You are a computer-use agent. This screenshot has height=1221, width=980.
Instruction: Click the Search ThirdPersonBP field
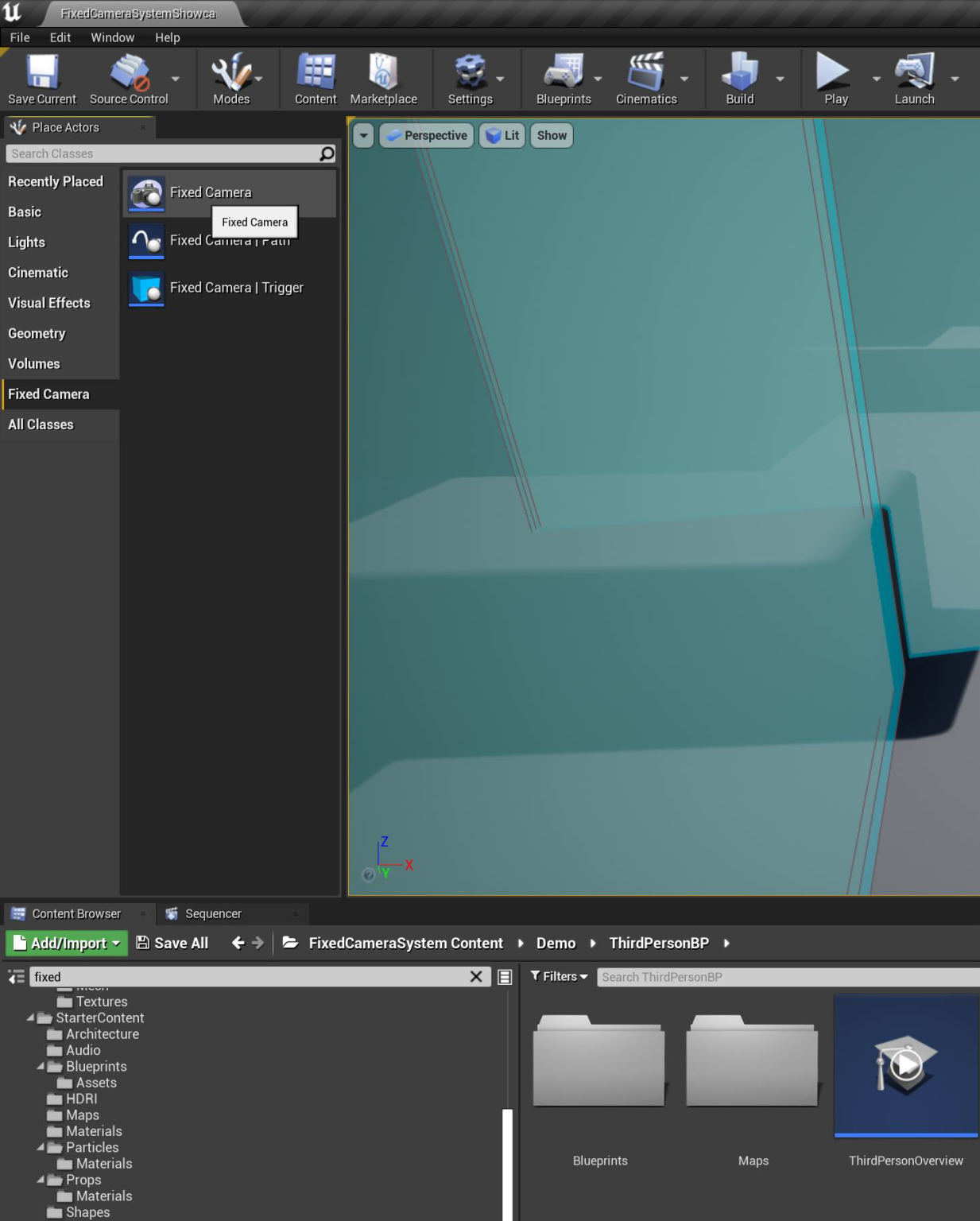[788, 977]
